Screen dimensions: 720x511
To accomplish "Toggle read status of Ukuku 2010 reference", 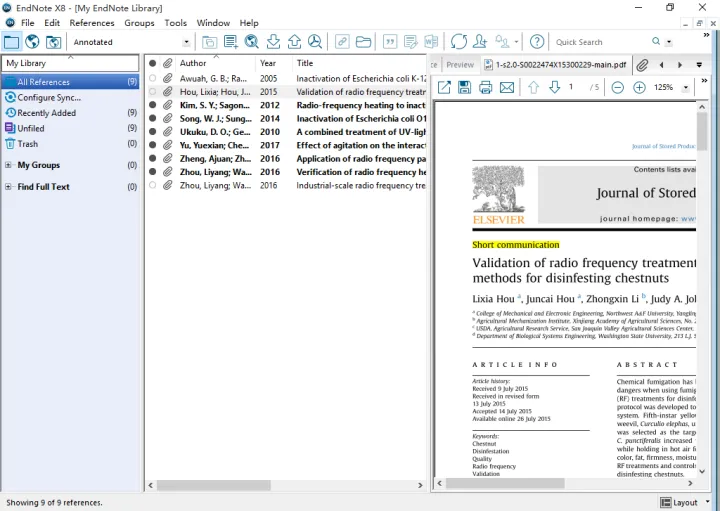I will point(152,132).
